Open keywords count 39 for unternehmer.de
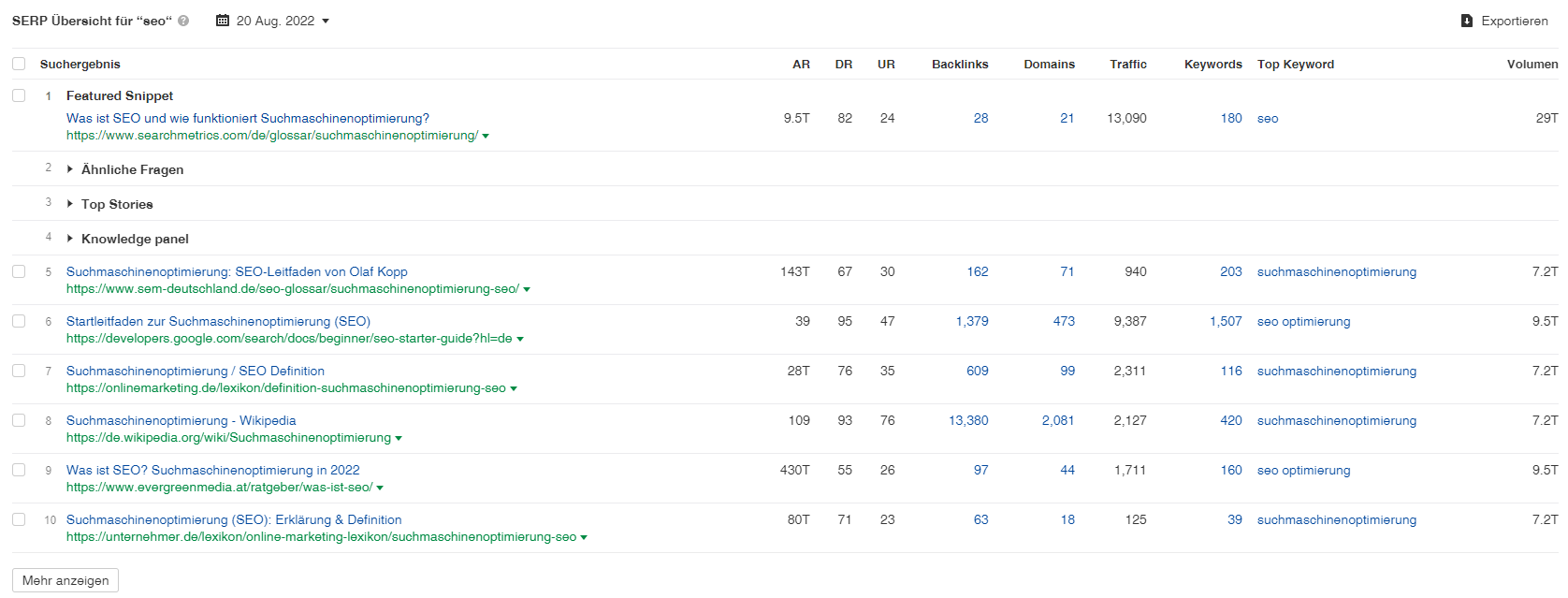1568x598 pixels. click(1235, 519)
